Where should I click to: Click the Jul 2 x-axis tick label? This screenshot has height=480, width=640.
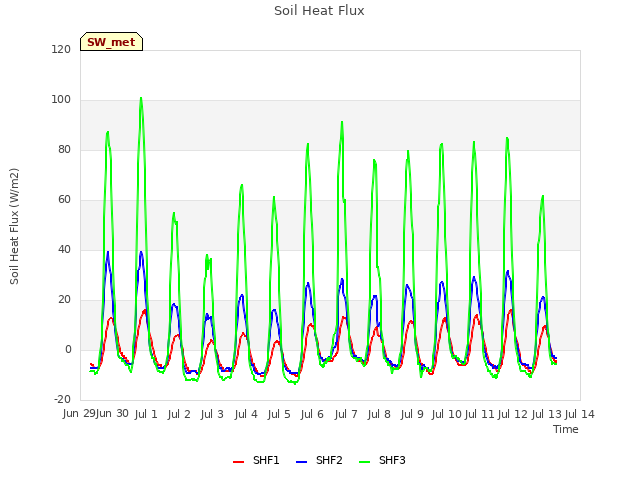(x=179, y=414)
